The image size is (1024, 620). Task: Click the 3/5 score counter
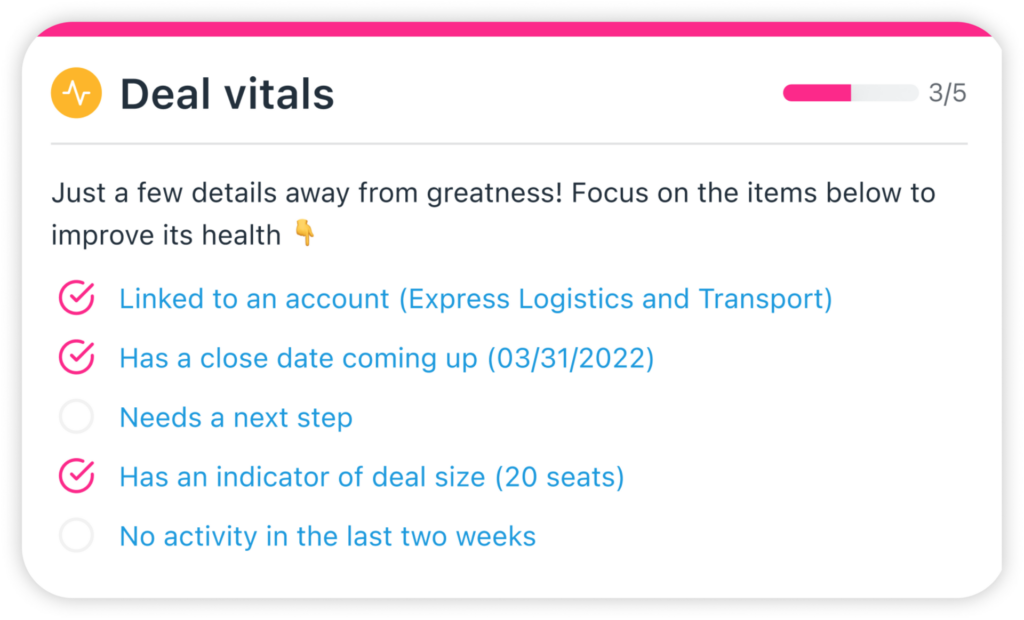(x=948, y=93)
